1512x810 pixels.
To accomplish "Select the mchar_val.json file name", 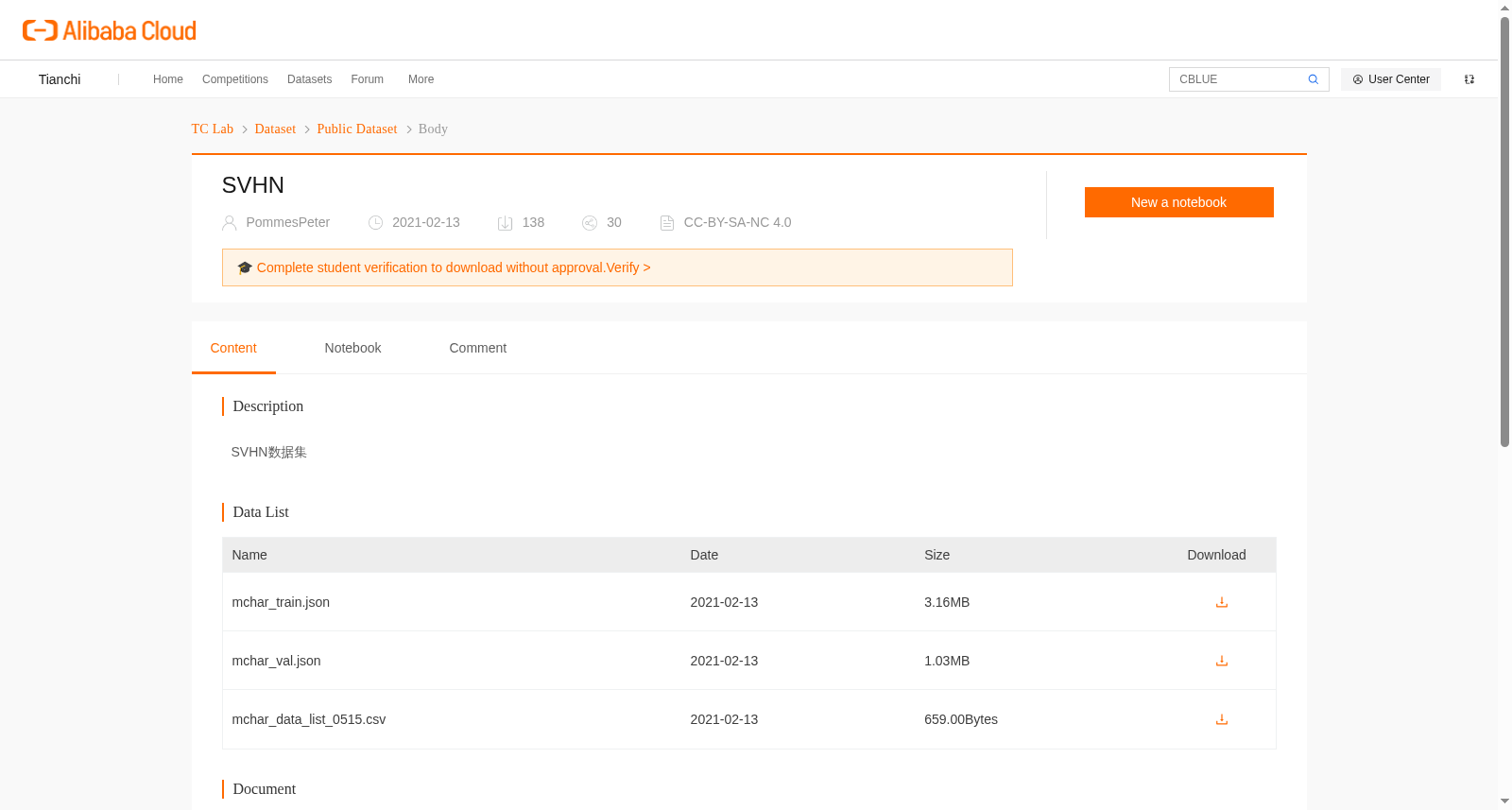I will point(277,661).
